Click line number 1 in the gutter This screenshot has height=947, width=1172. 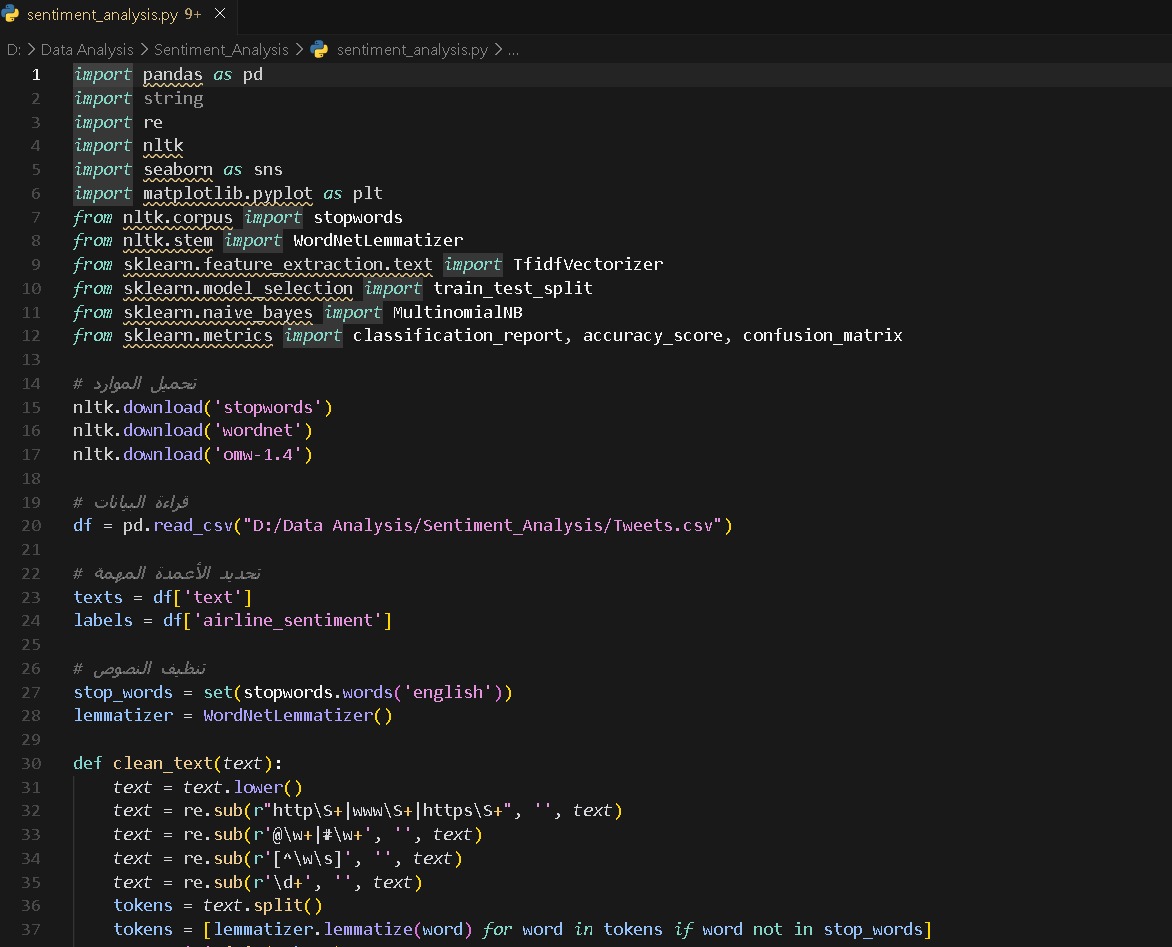(x=37, y=75)
